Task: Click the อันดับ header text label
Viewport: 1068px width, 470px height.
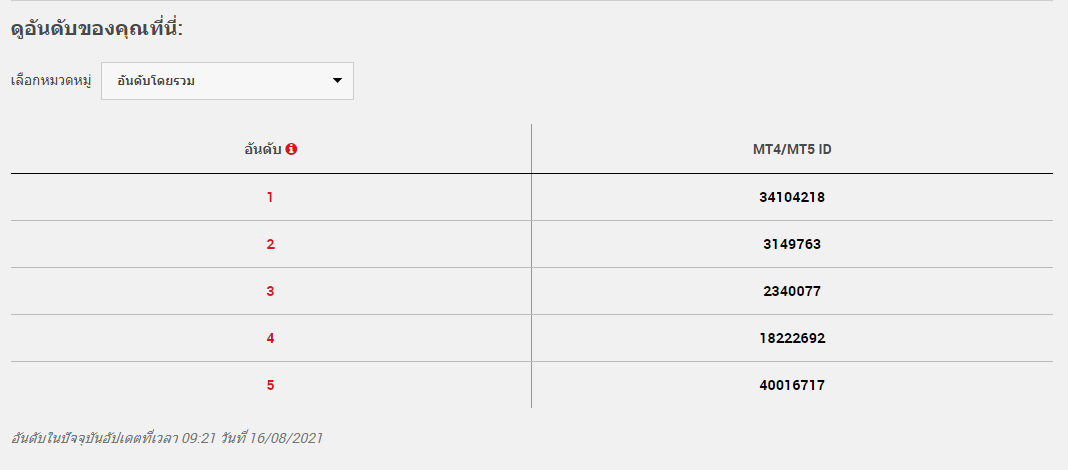Action: coord(263,148)
